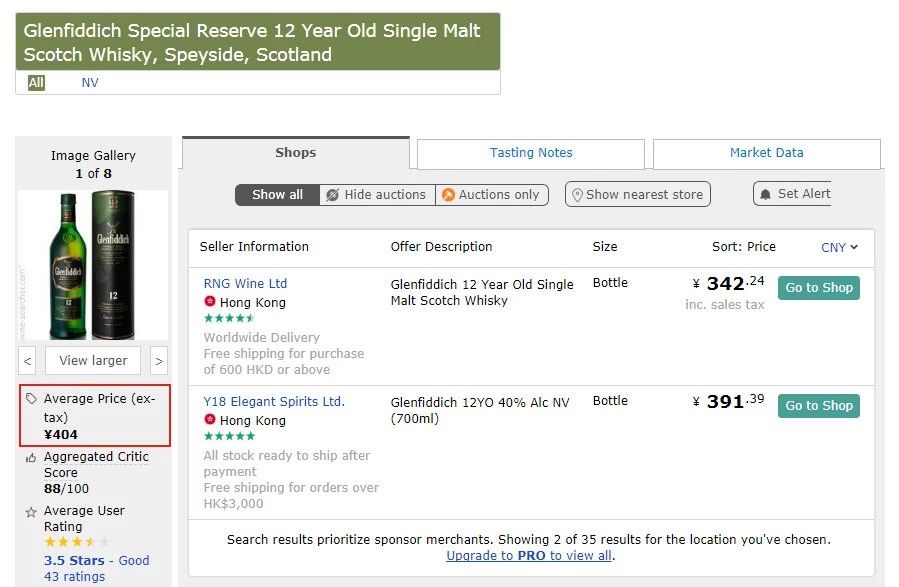899x587 pixels.
Task: Click the star icon beside Average User Rating
Action: coord(31,512)
